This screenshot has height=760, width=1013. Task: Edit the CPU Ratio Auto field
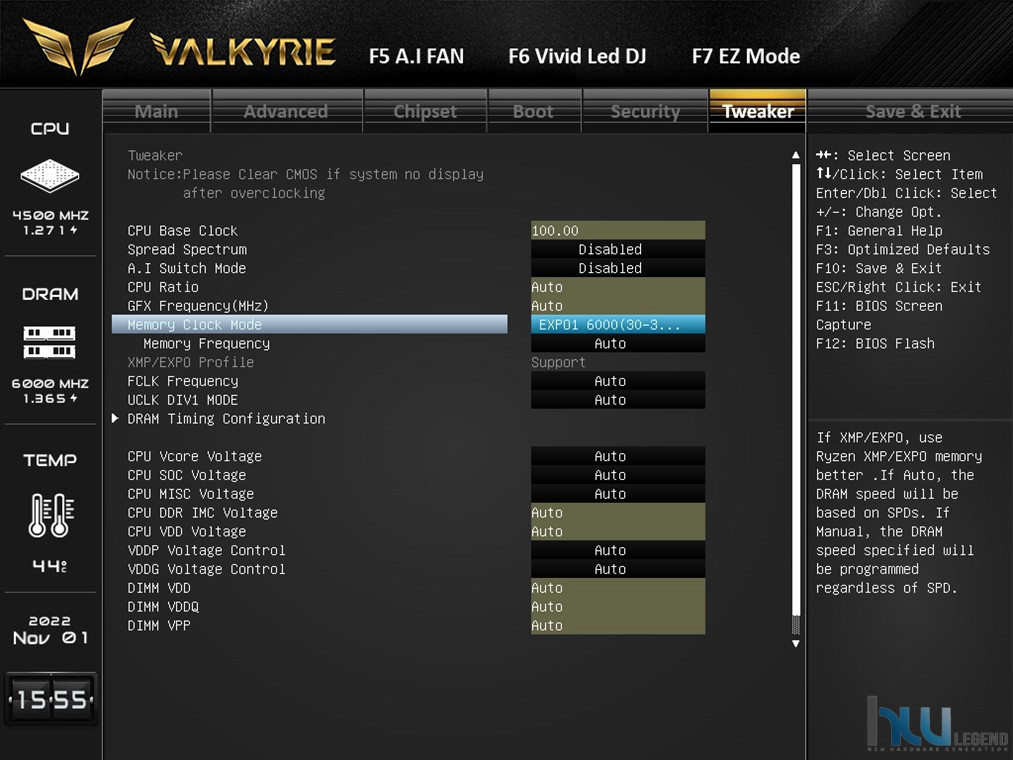[x=618, y=287]
